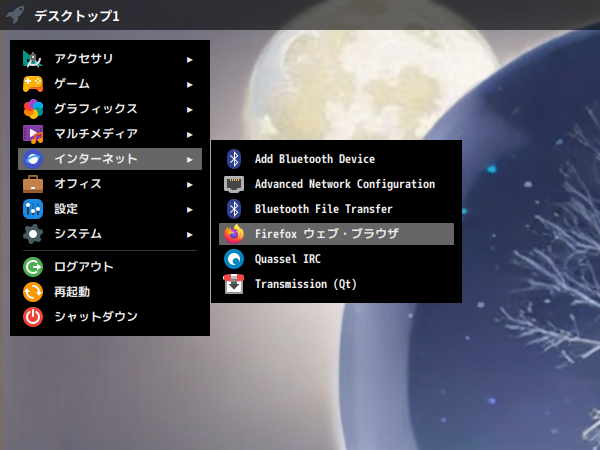Click the デスクトップ1 label in the panel
The image size is (600, 450).
(77, 16)
